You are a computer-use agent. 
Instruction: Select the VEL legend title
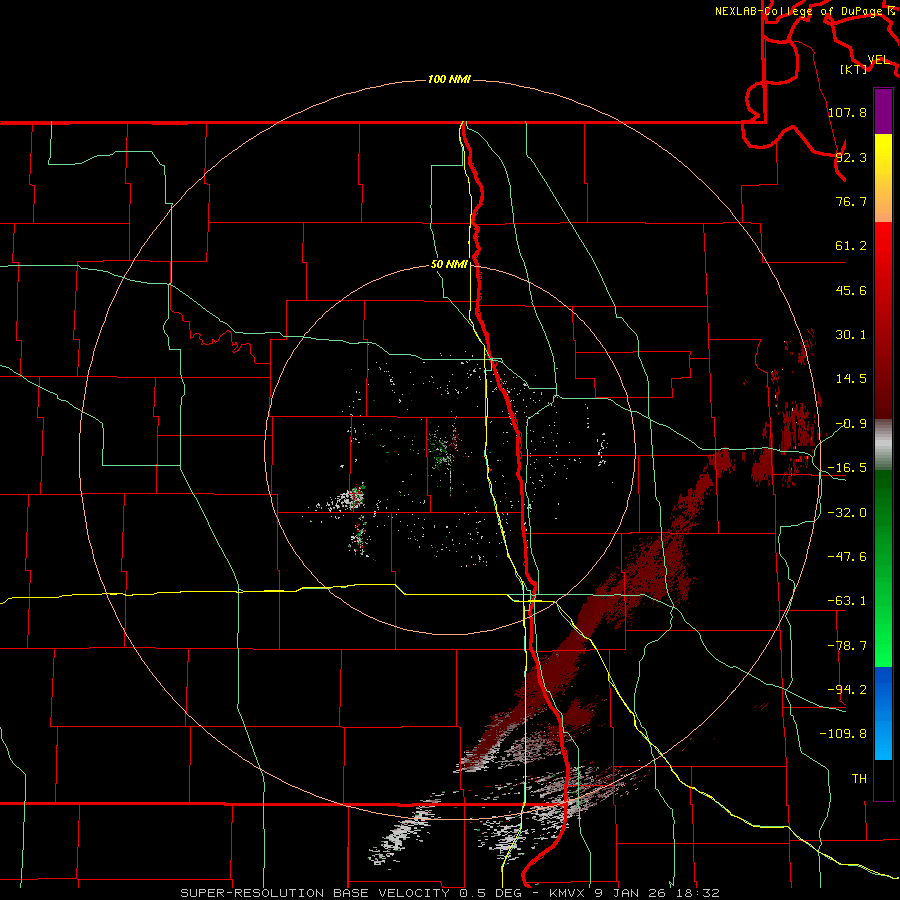[879, 60]
